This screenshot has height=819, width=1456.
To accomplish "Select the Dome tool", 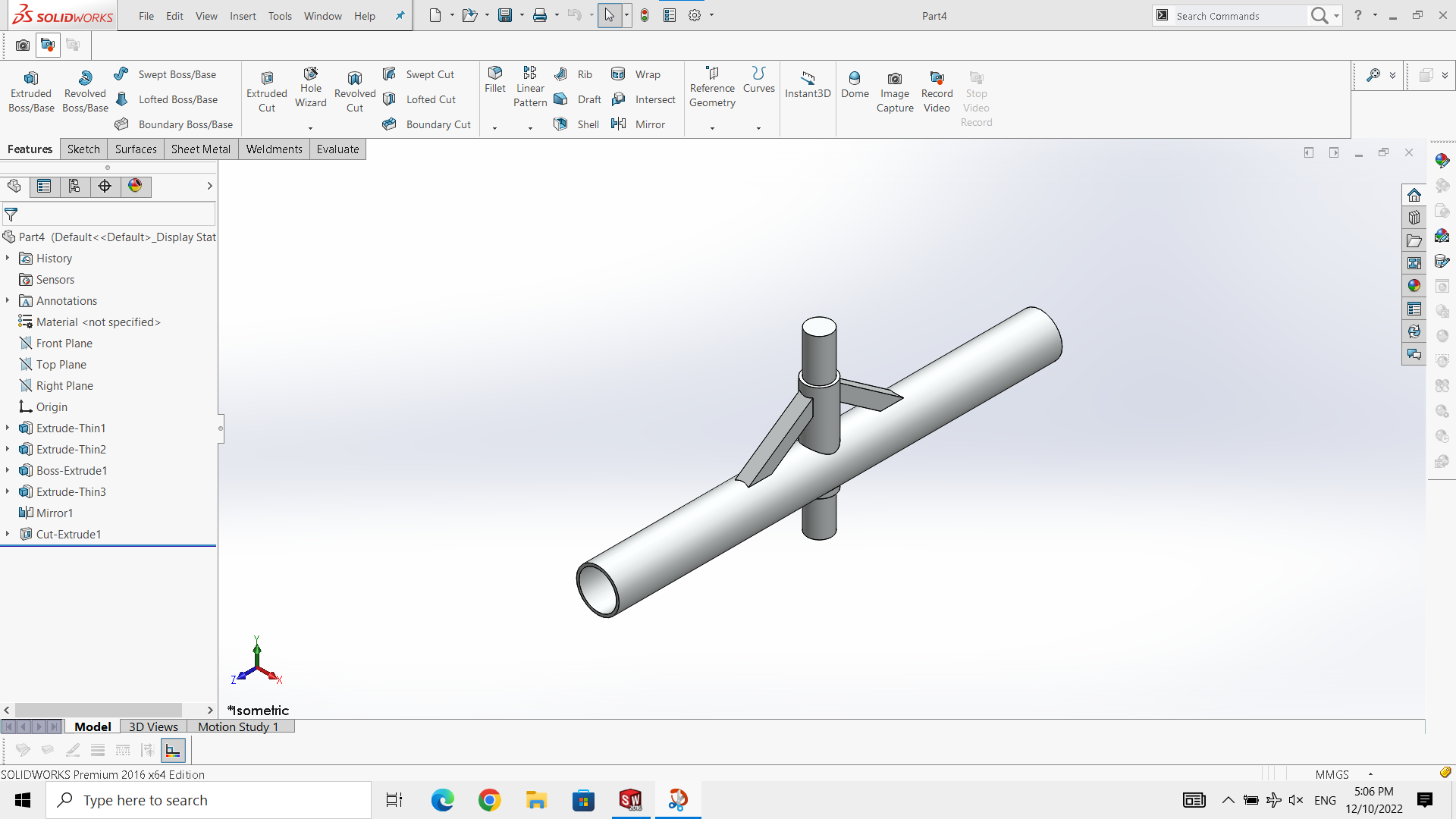I will point(855,85).
